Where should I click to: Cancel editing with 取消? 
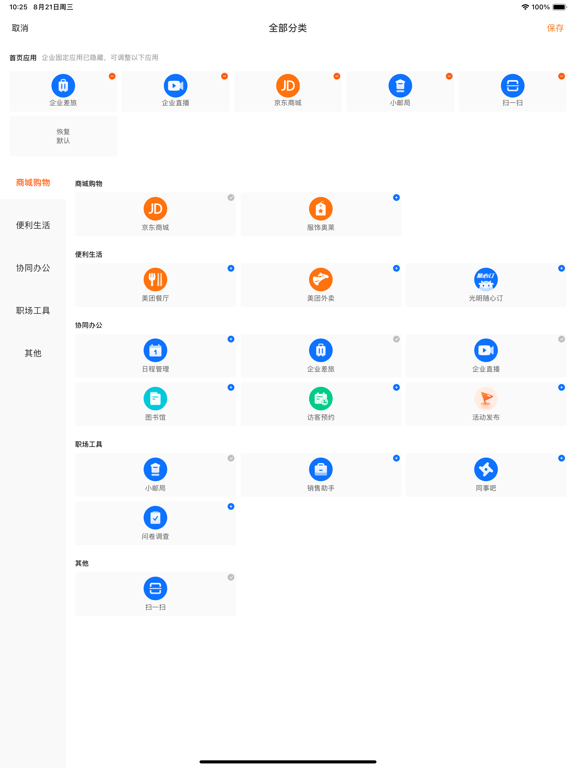point(20,28)
